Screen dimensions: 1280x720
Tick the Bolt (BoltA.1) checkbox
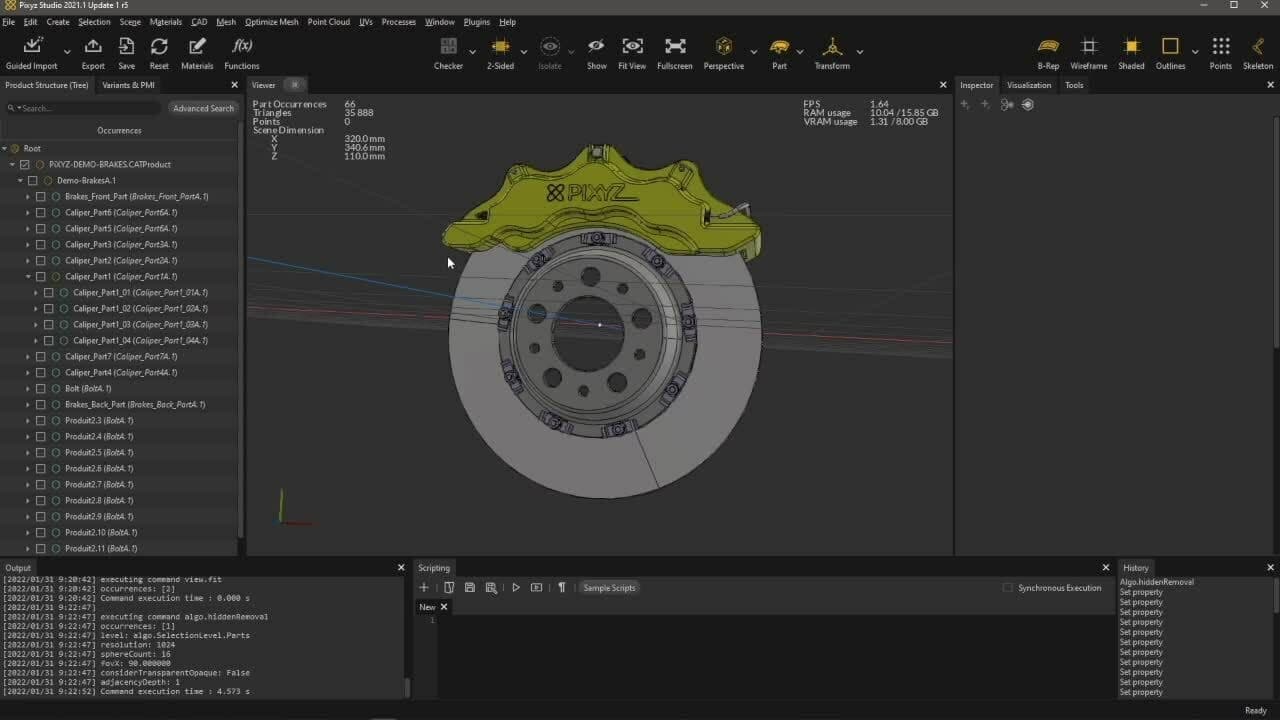tap(41, 388)
